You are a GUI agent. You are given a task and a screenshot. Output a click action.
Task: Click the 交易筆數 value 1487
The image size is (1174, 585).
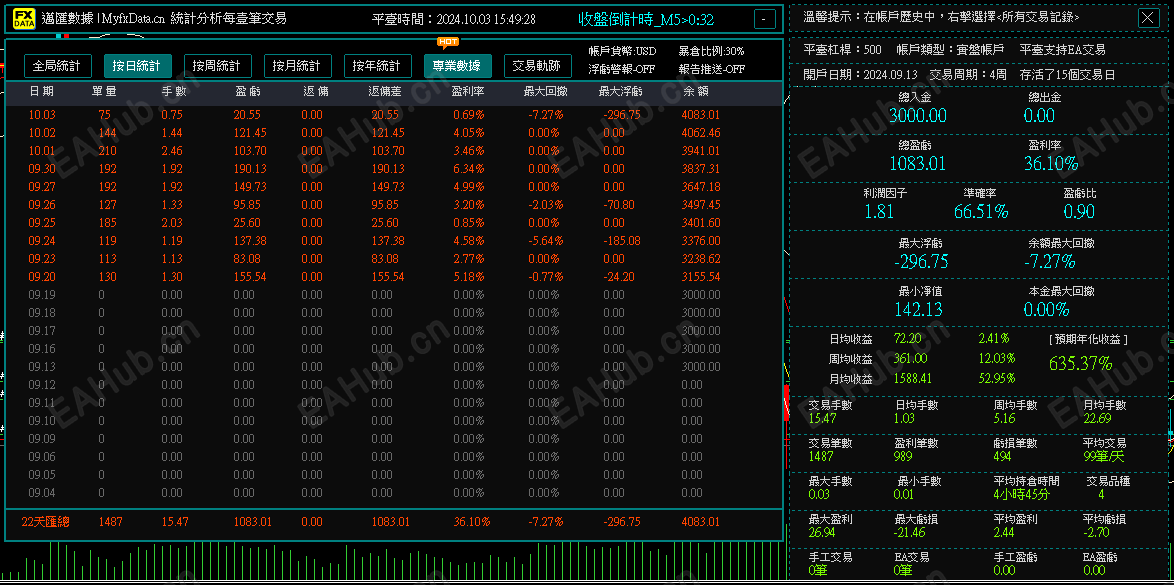click(821, 456)
